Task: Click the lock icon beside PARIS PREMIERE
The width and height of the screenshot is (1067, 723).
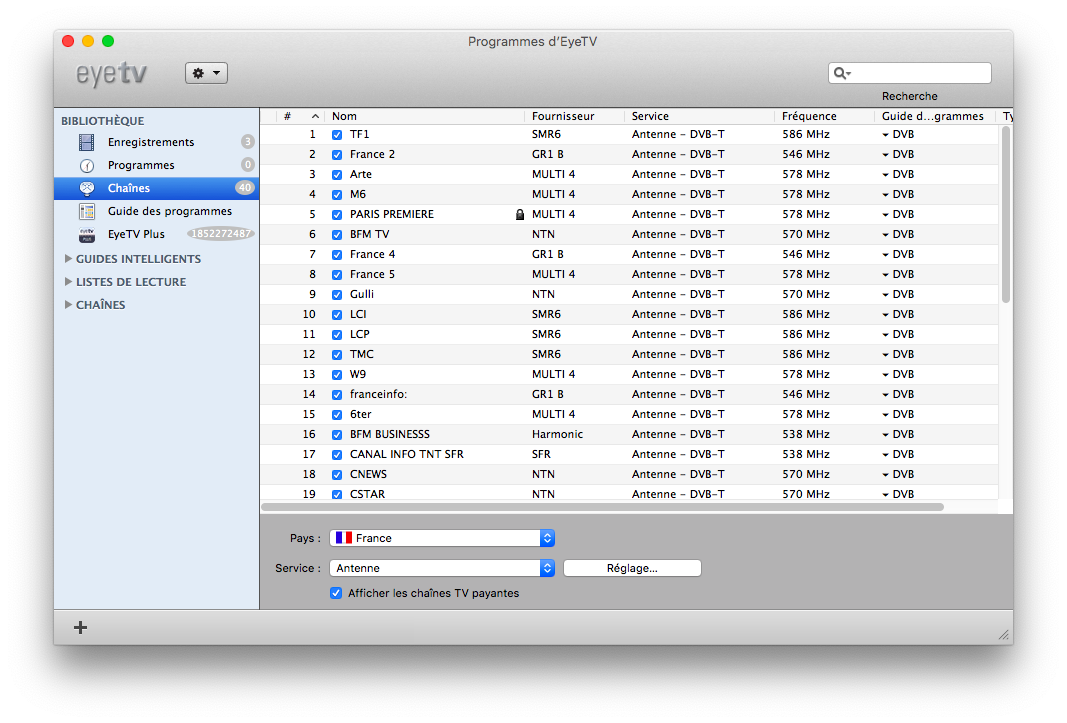Action: coord(519,214)
